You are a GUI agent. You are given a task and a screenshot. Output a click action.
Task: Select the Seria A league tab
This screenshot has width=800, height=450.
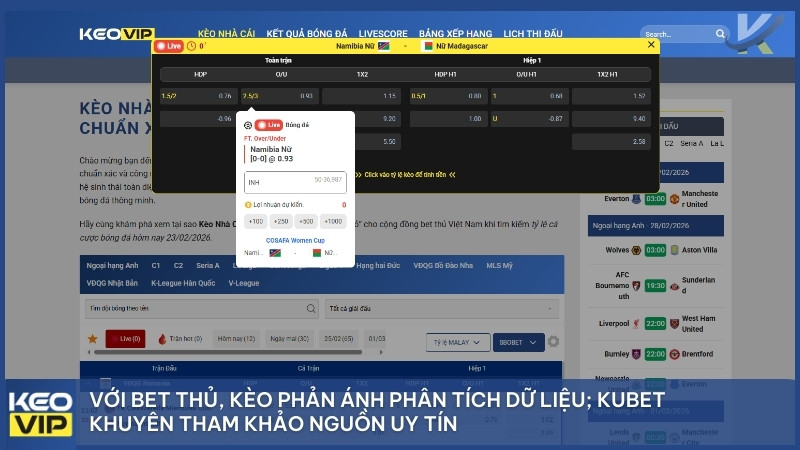pyautogui.click(x=208, y=266)
